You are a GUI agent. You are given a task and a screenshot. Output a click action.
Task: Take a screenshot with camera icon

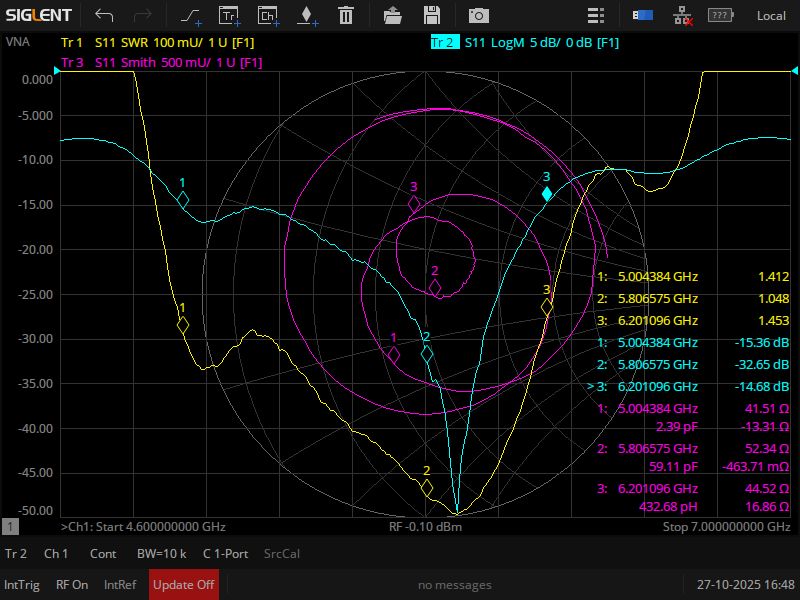point(480,15)
